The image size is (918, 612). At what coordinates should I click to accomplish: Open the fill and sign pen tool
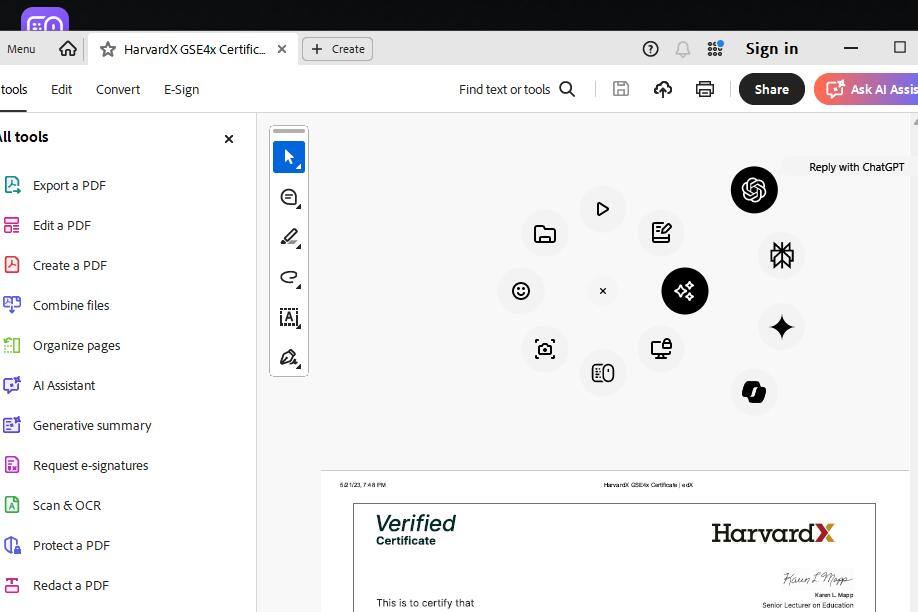(289, 358)
